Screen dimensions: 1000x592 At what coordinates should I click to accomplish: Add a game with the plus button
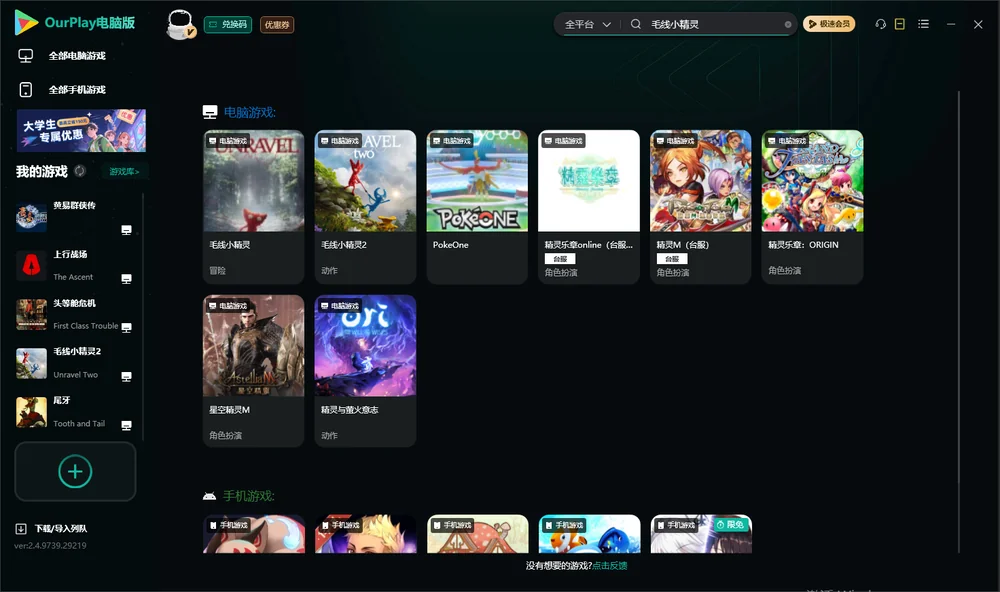click(75, 471)
